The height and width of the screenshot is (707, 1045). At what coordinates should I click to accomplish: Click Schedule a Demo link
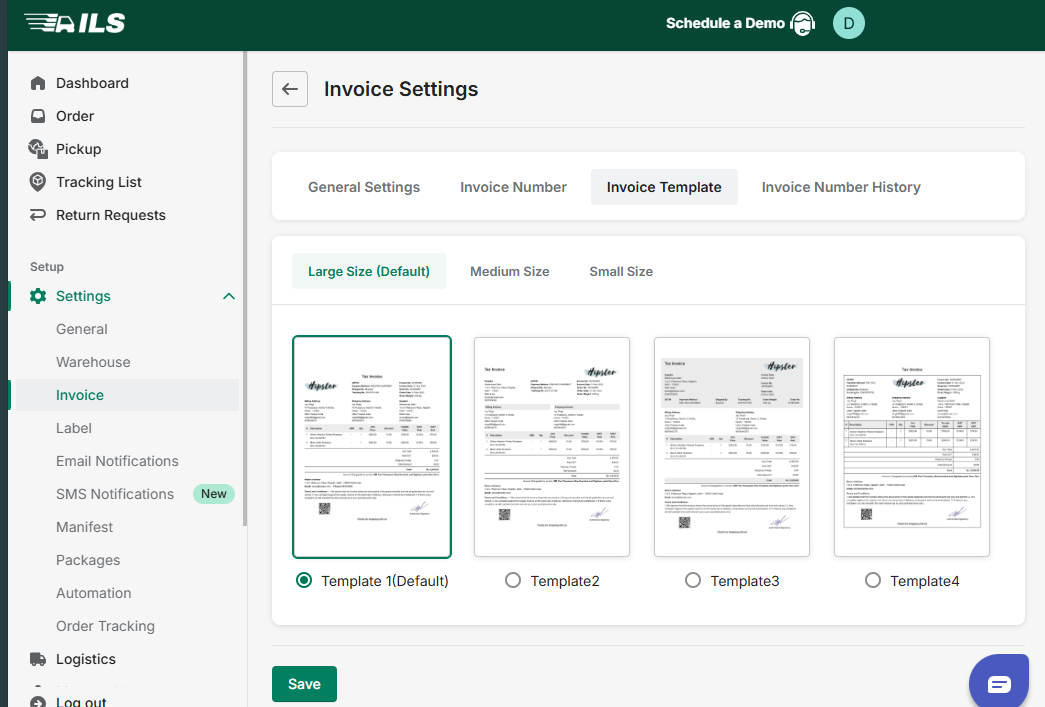coord(725,23)
